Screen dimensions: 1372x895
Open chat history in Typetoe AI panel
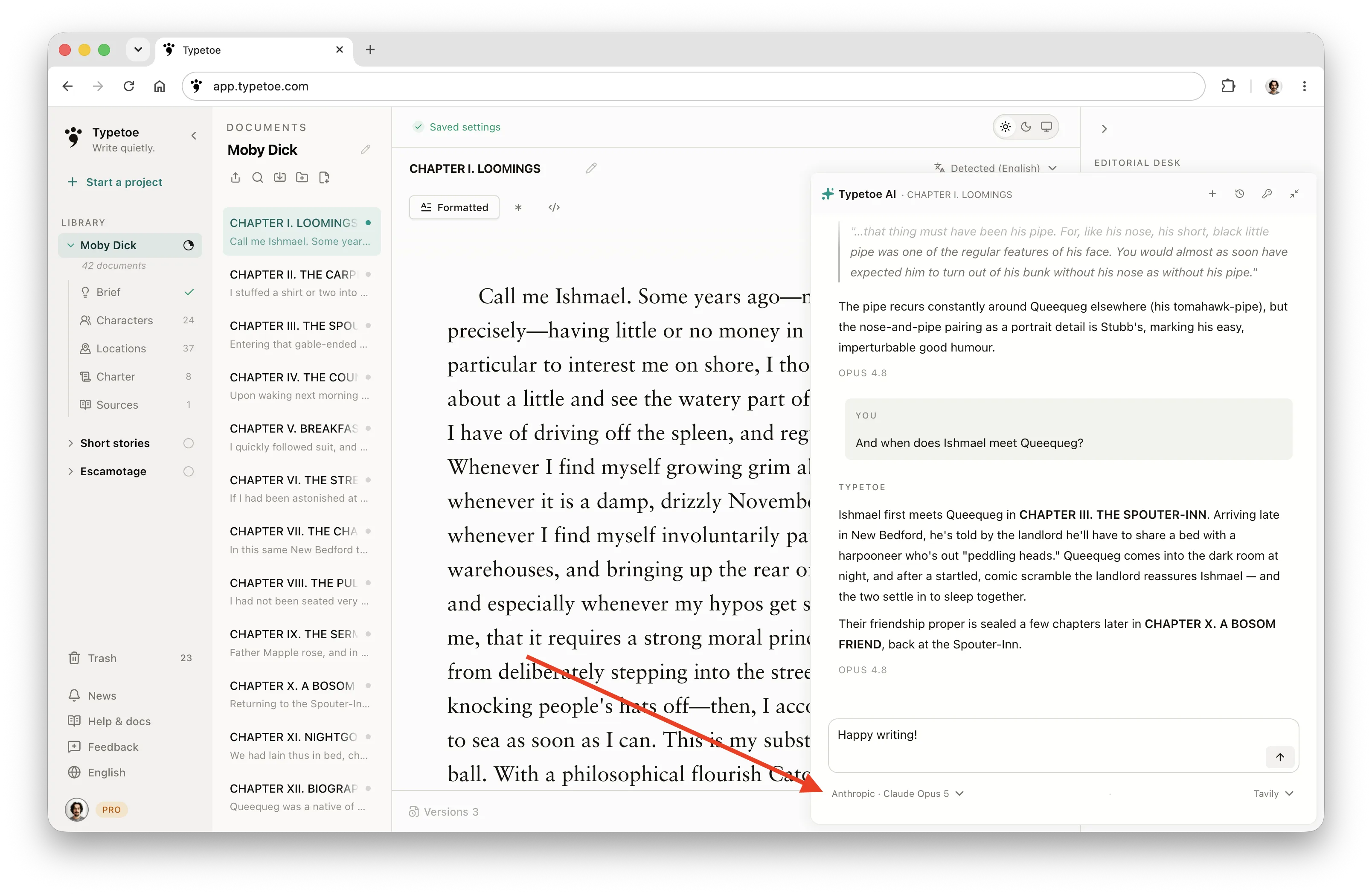point(1239,194)
